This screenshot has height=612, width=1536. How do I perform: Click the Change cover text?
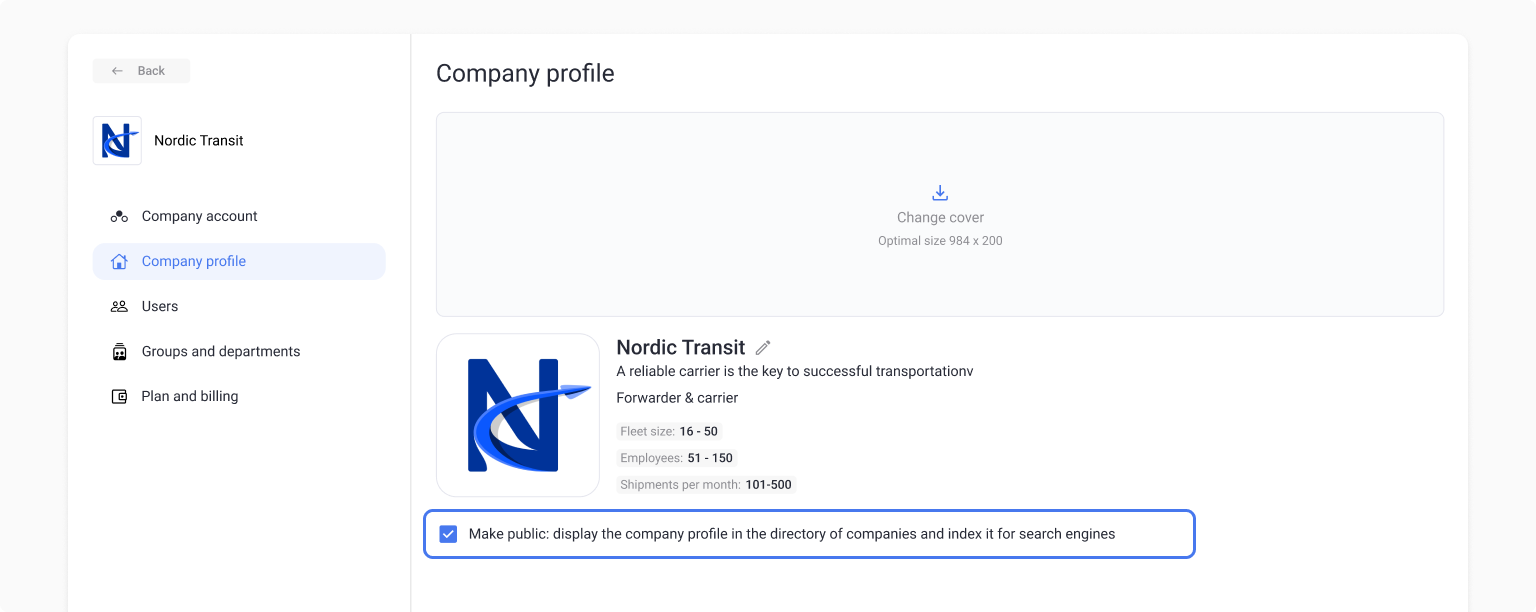tap(940, 218)
